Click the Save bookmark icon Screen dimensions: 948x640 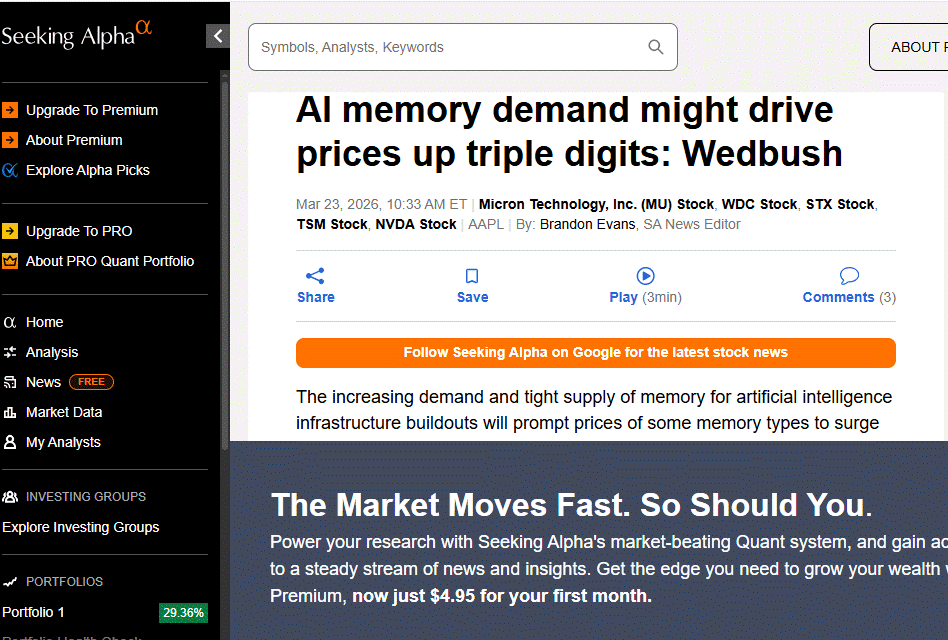click(472, 276)
